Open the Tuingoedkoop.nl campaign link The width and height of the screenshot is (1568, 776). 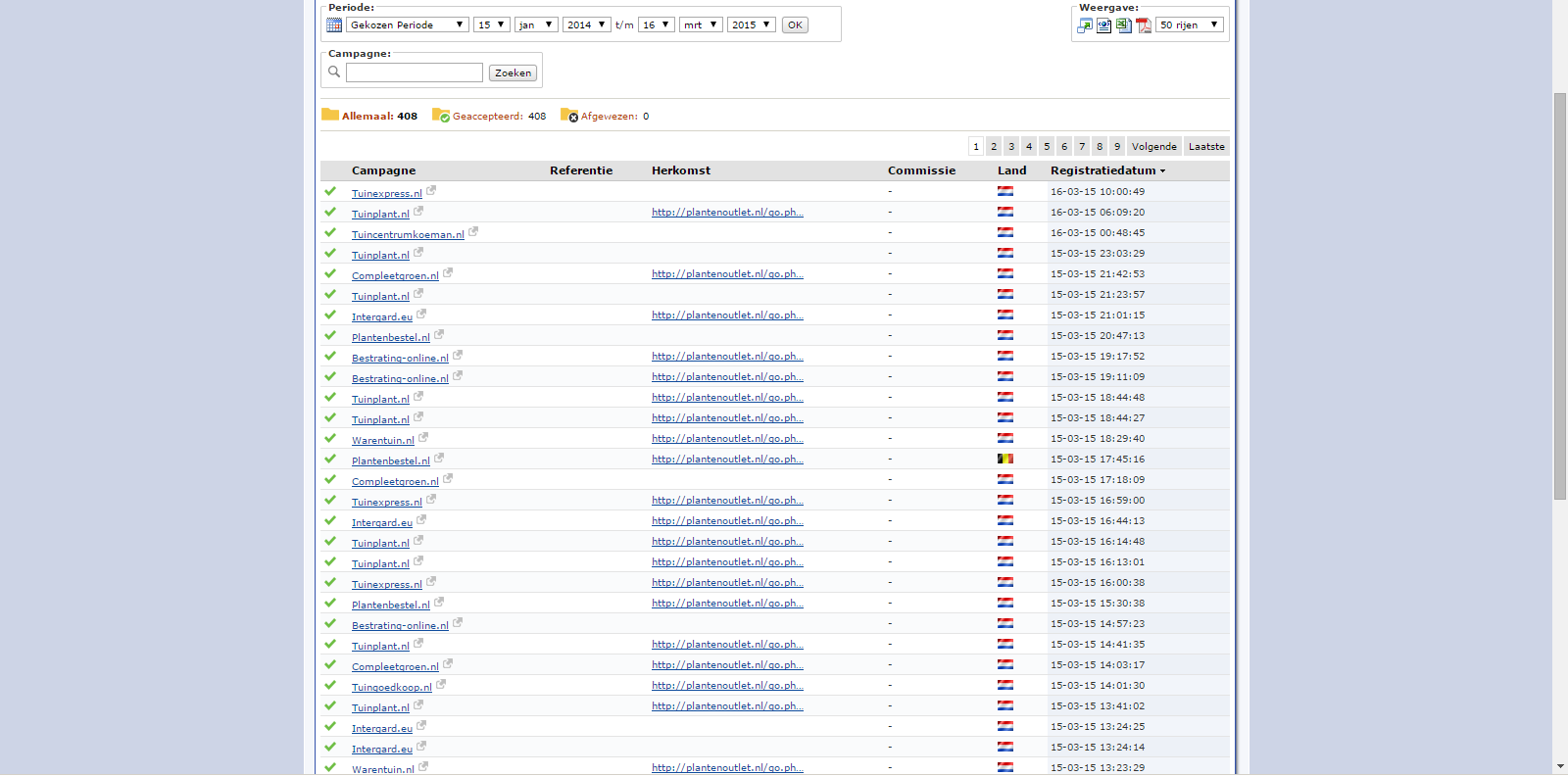coord(392,687)
